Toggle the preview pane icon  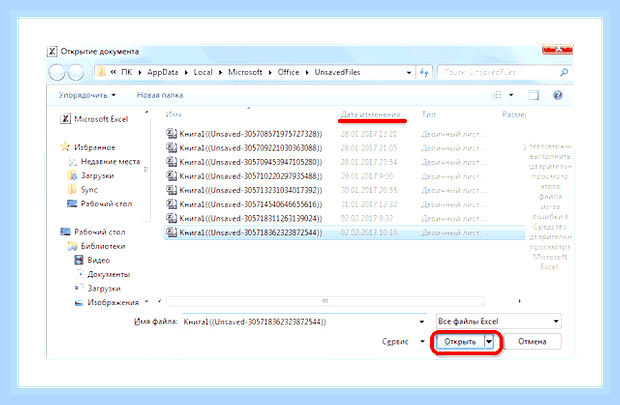click(533, 95)
